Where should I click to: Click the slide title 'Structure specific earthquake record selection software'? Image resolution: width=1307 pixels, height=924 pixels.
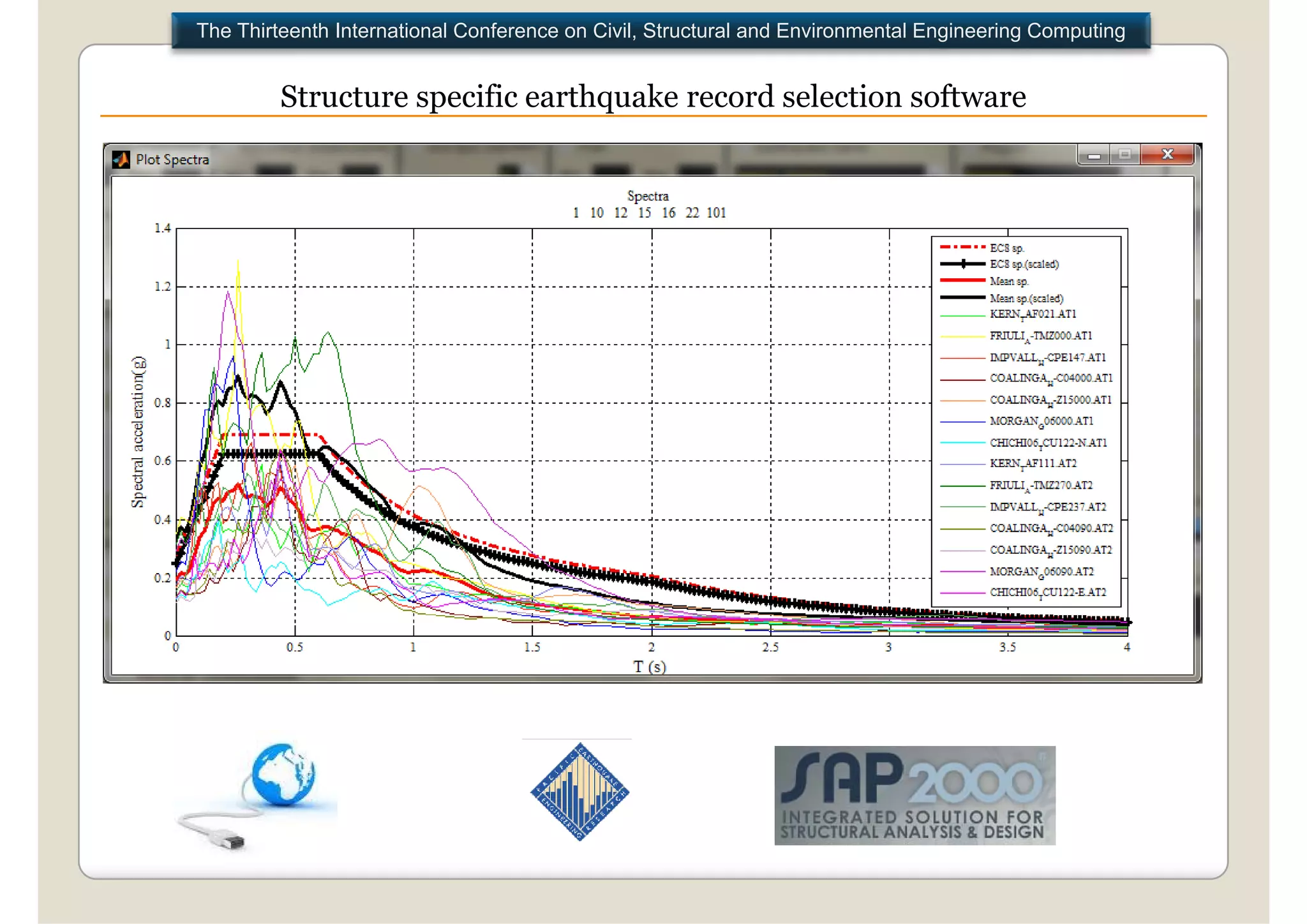pyautogui.click(x=653, y=96)
